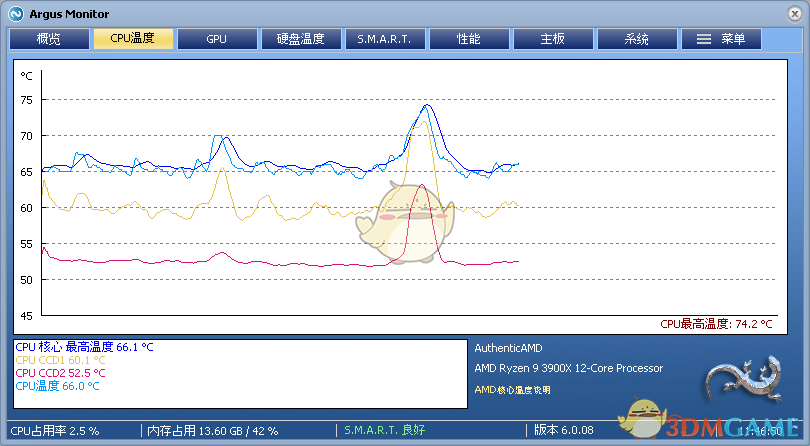Click the S.M.A.R.T. 良好 status indicator
Image resolution: width=810 pixels, height=446 pixels.
tap(385, 430)
